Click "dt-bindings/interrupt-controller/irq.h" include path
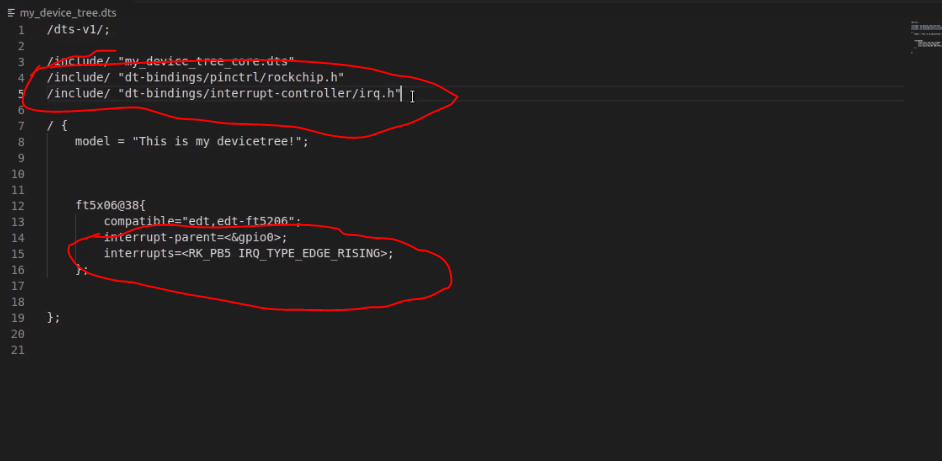The width and height of the screenshot is (942, 461). (259, 94)
